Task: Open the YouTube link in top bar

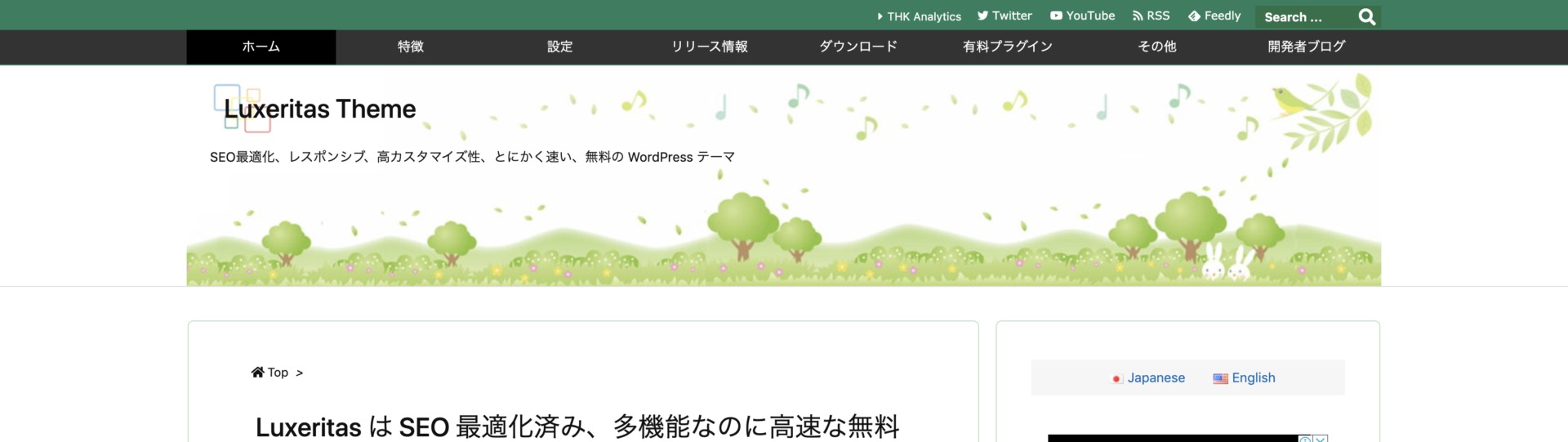Action: point(1082,16)
